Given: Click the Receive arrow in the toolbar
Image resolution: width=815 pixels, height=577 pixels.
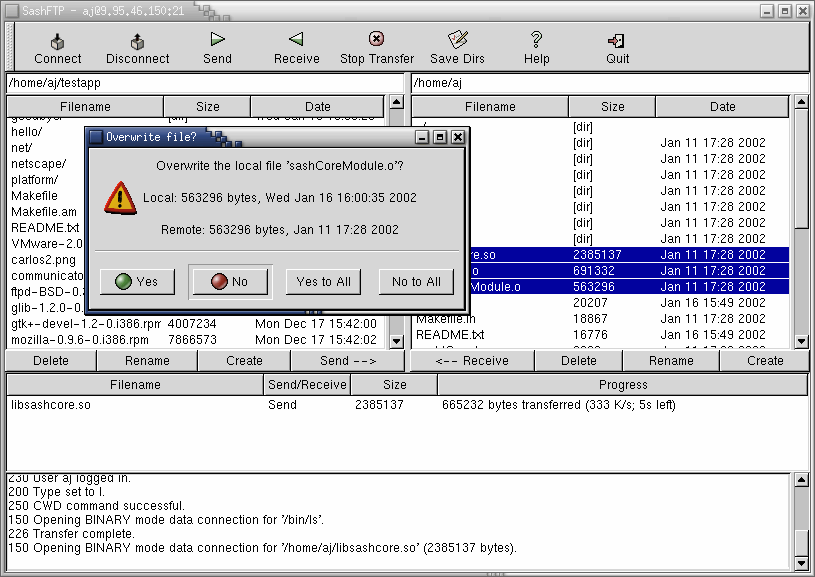Looking at the screenshot, I should [x=296, y=39].
